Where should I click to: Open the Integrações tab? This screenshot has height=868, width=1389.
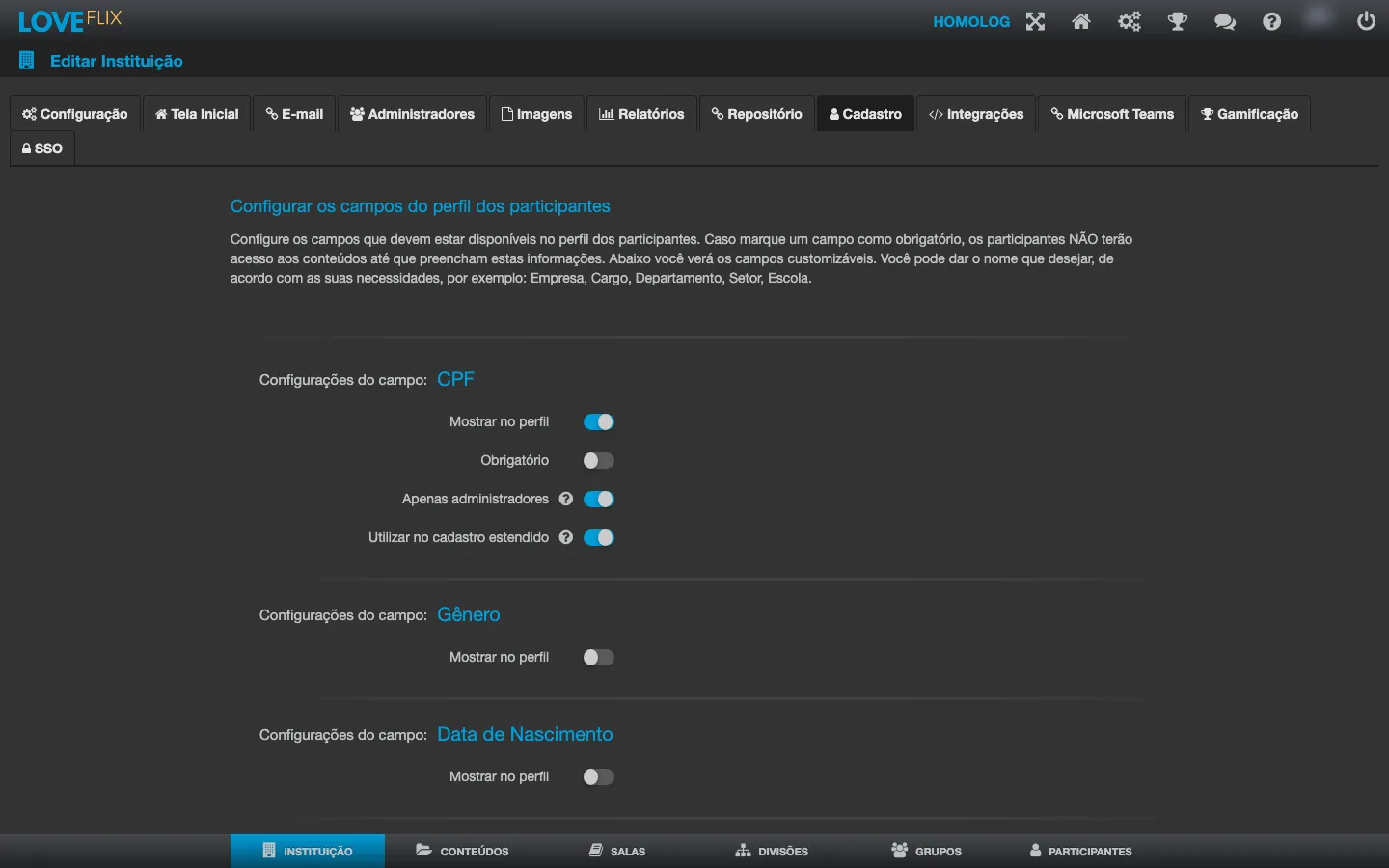click(x=976, y=114)
